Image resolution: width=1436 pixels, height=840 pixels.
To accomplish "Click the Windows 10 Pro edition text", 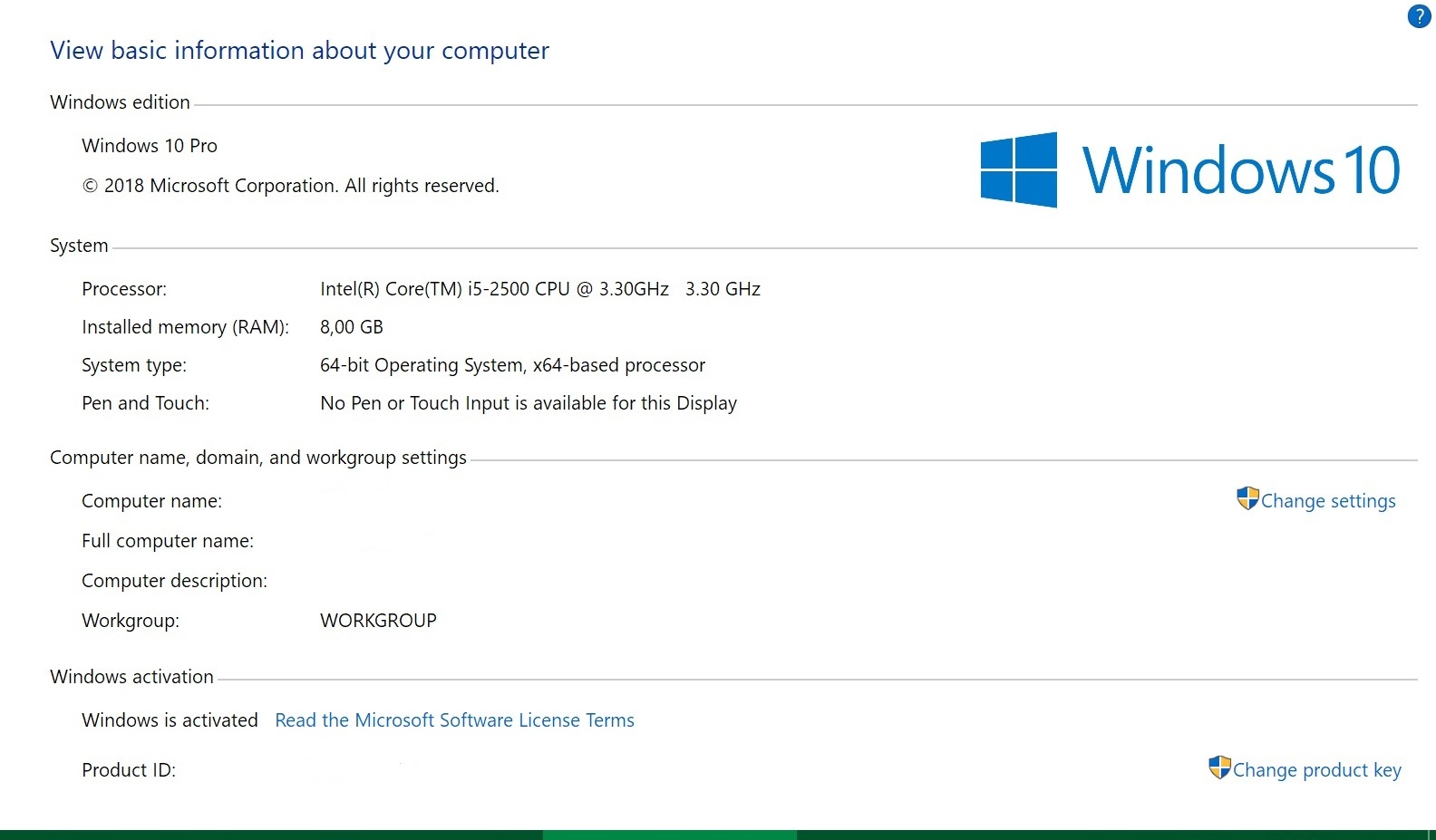I will point(150,146).
